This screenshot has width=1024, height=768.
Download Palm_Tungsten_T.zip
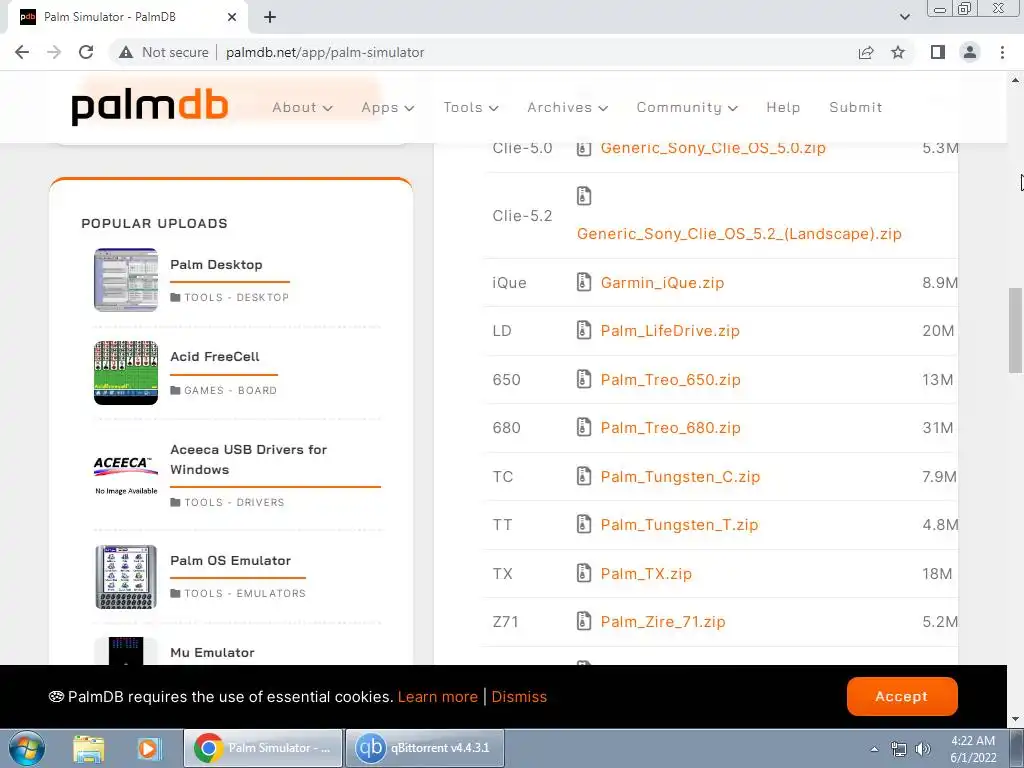[x=679, y=524]
